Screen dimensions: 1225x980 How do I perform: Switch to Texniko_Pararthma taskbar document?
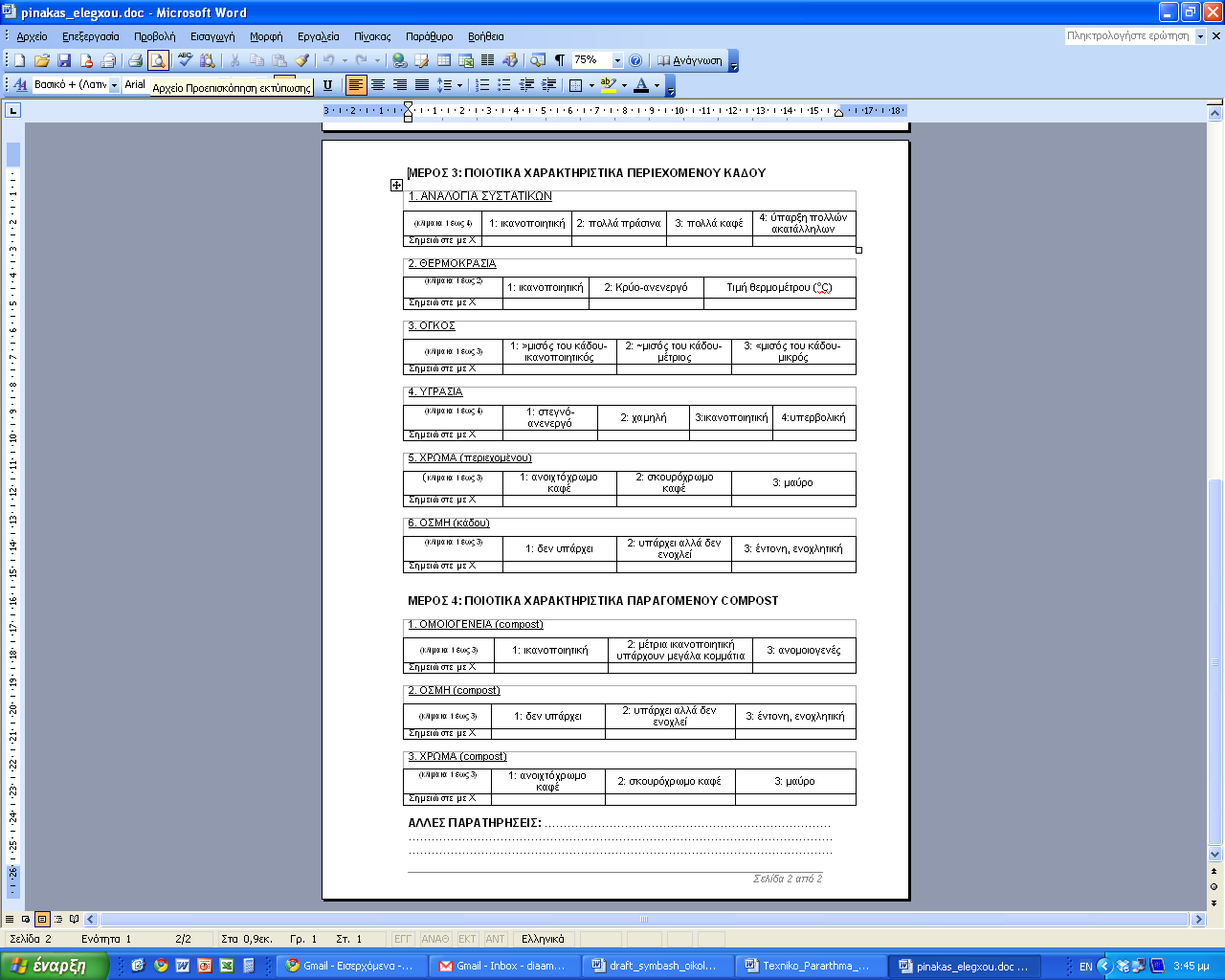[810, 966]
